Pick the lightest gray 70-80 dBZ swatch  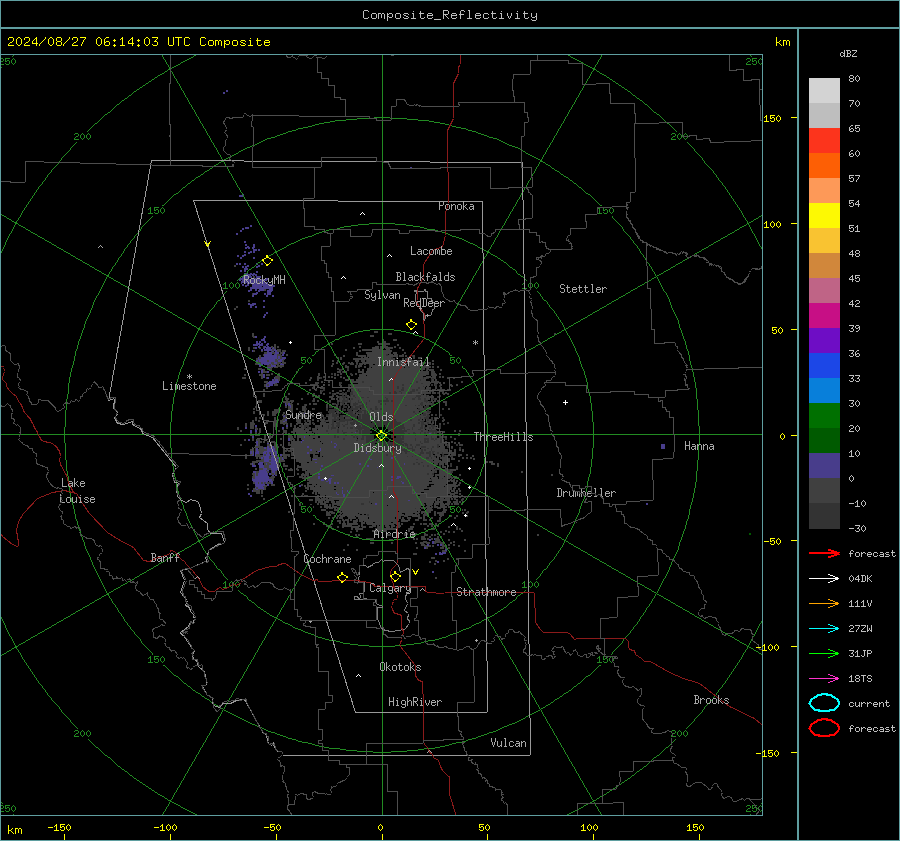click(x=824, y=91)
